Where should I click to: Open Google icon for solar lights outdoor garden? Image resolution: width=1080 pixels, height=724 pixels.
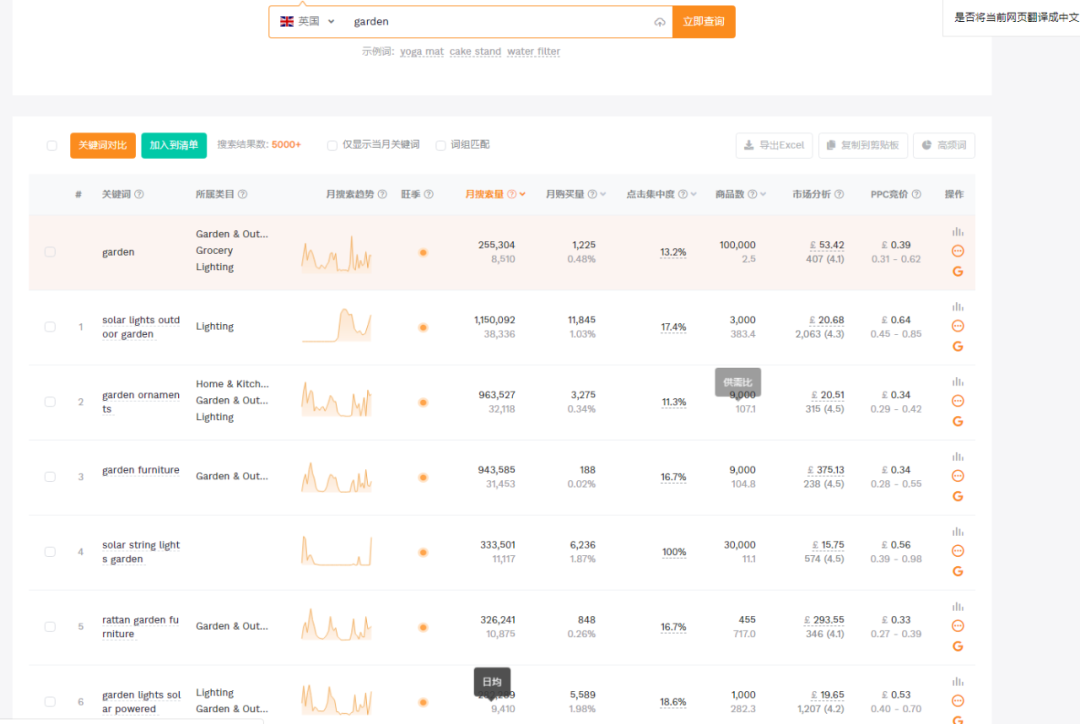(957, 347)
